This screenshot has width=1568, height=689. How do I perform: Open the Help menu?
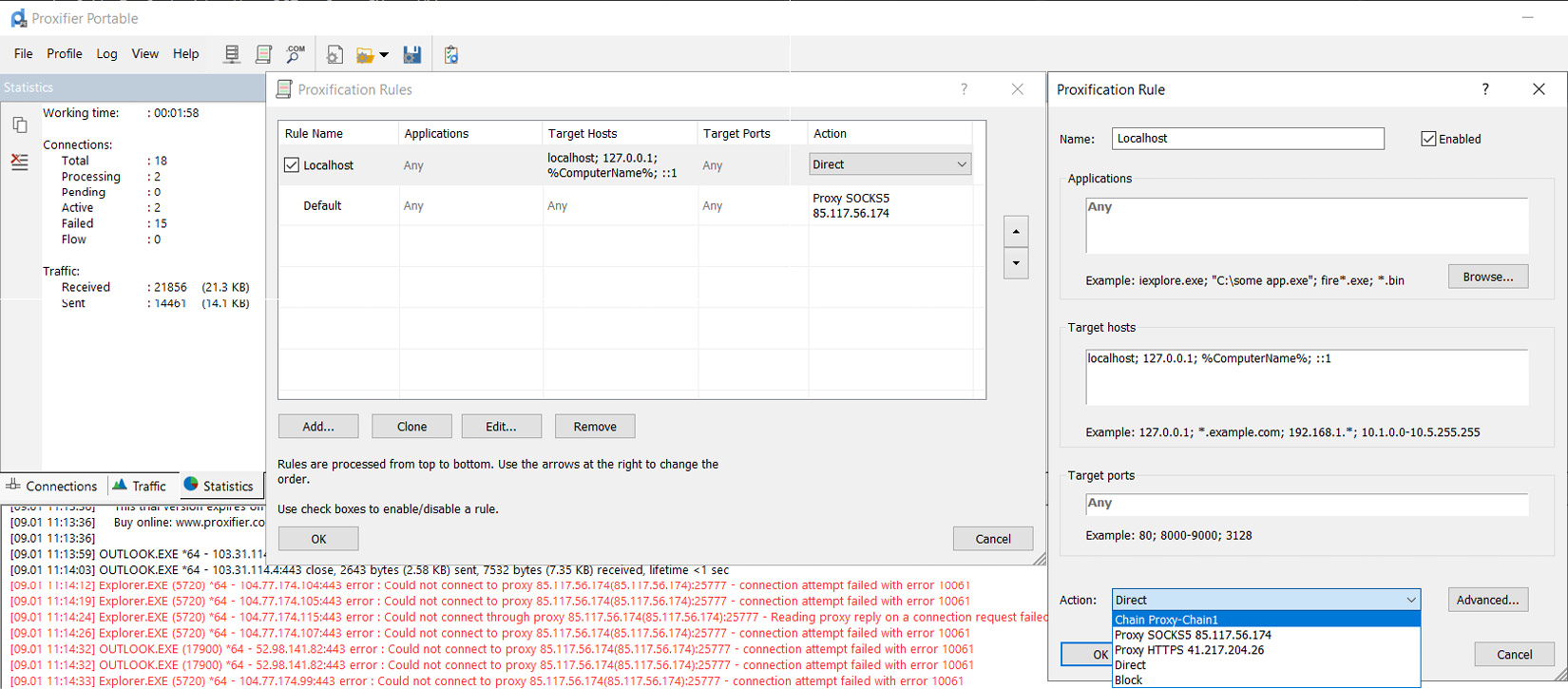pyautogui.click(x=186, y=54)
